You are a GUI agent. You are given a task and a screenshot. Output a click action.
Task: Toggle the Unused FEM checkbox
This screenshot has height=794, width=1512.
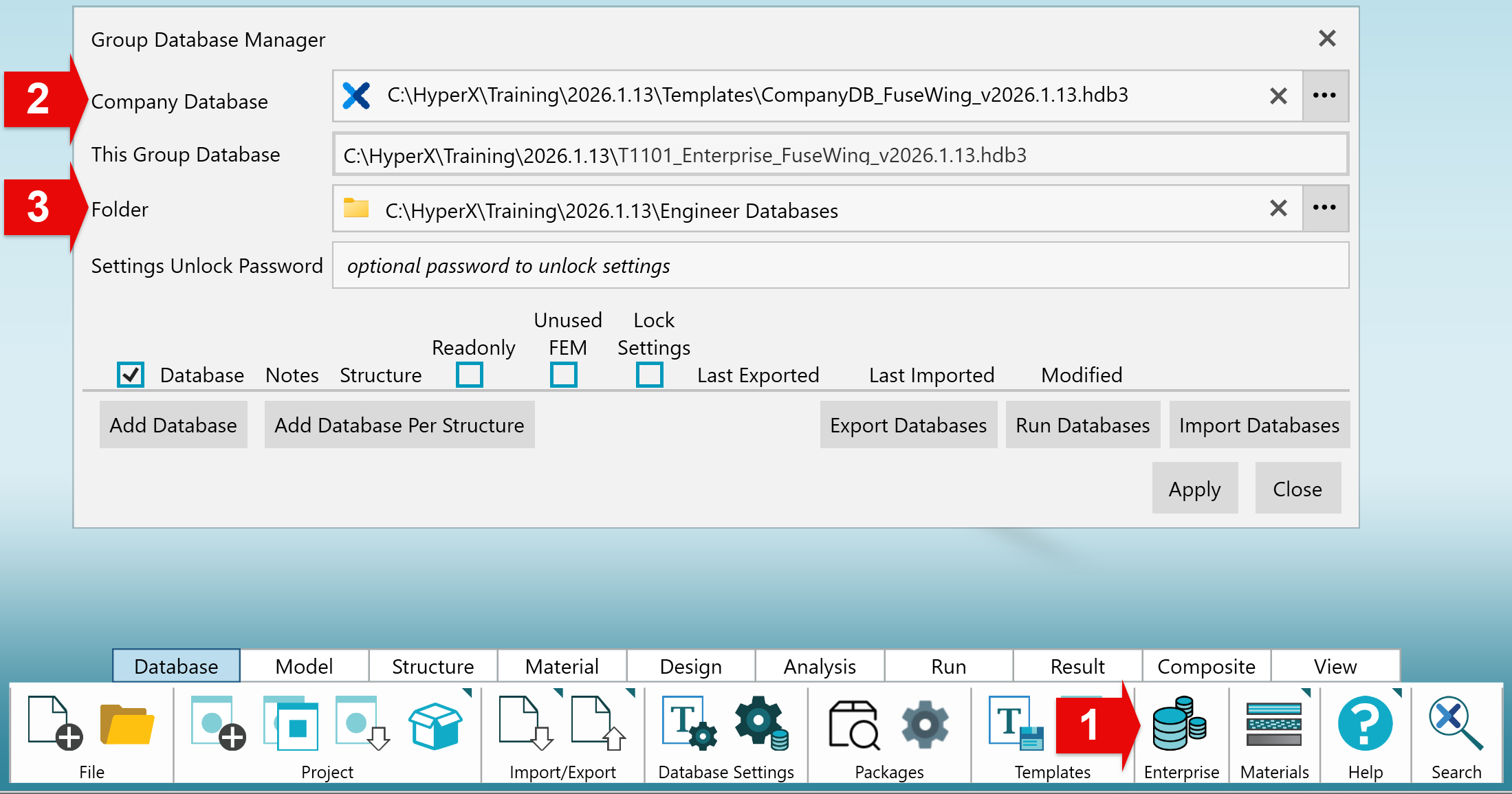(x=564, y=375)
